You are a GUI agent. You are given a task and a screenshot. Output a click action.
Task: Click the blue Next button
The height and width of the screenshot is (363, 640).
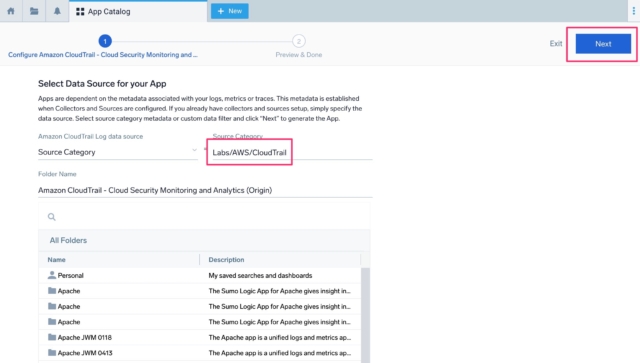click(603, 44)
